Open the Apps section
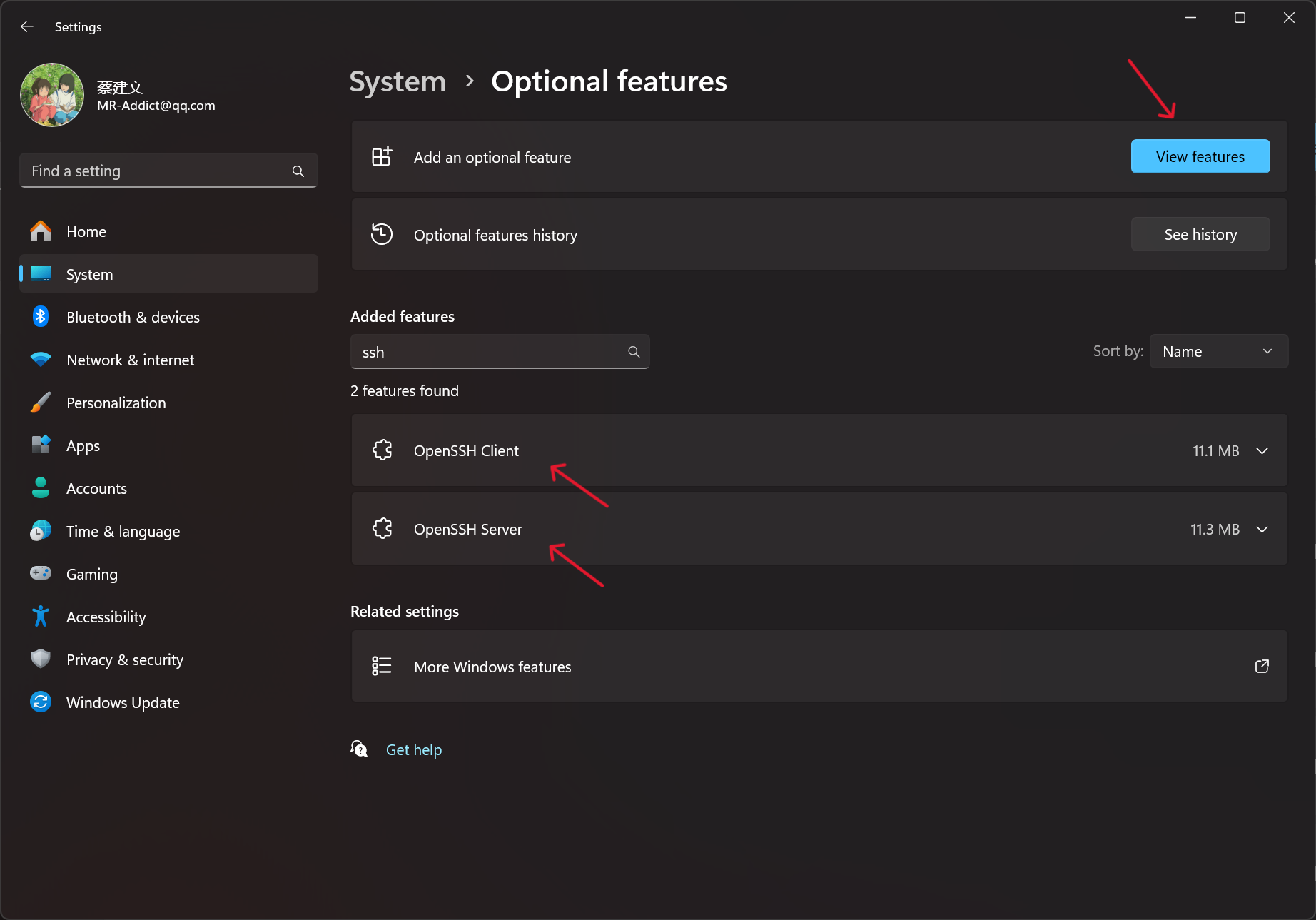The image size is (1316, 920). pyautogui.click(x=168, y=445)
